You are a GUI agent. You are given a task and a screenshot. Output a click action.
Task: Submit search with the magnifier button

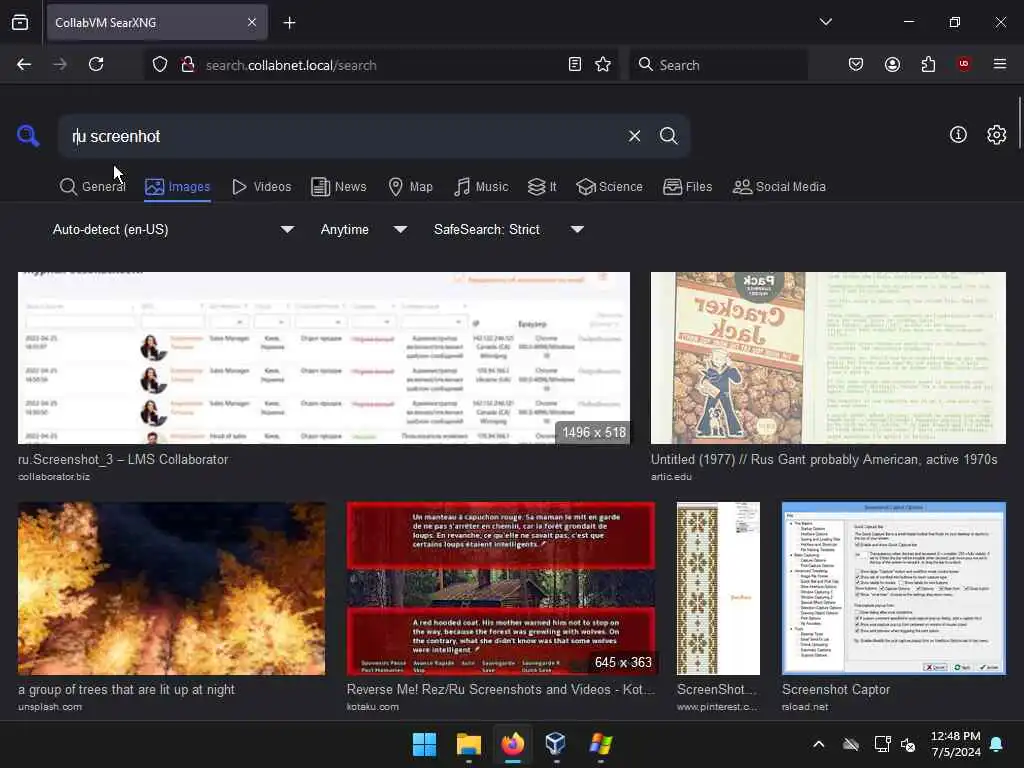(x=669, y=136)
